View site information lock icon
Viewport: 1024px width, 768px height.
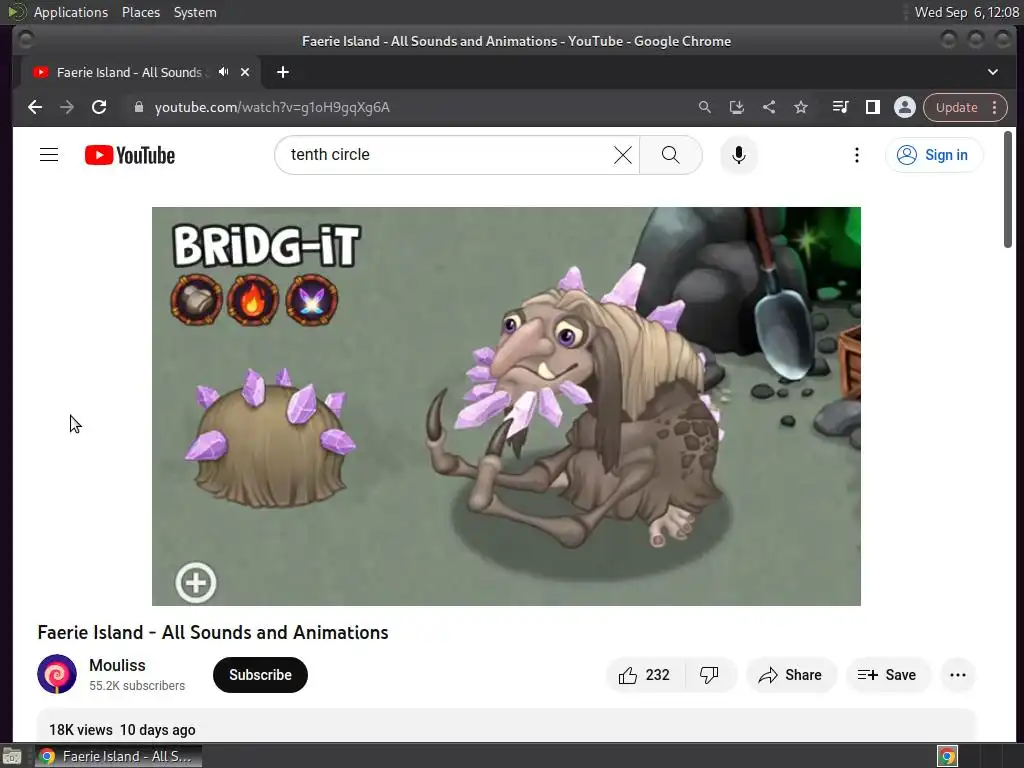tap(138, 107)
